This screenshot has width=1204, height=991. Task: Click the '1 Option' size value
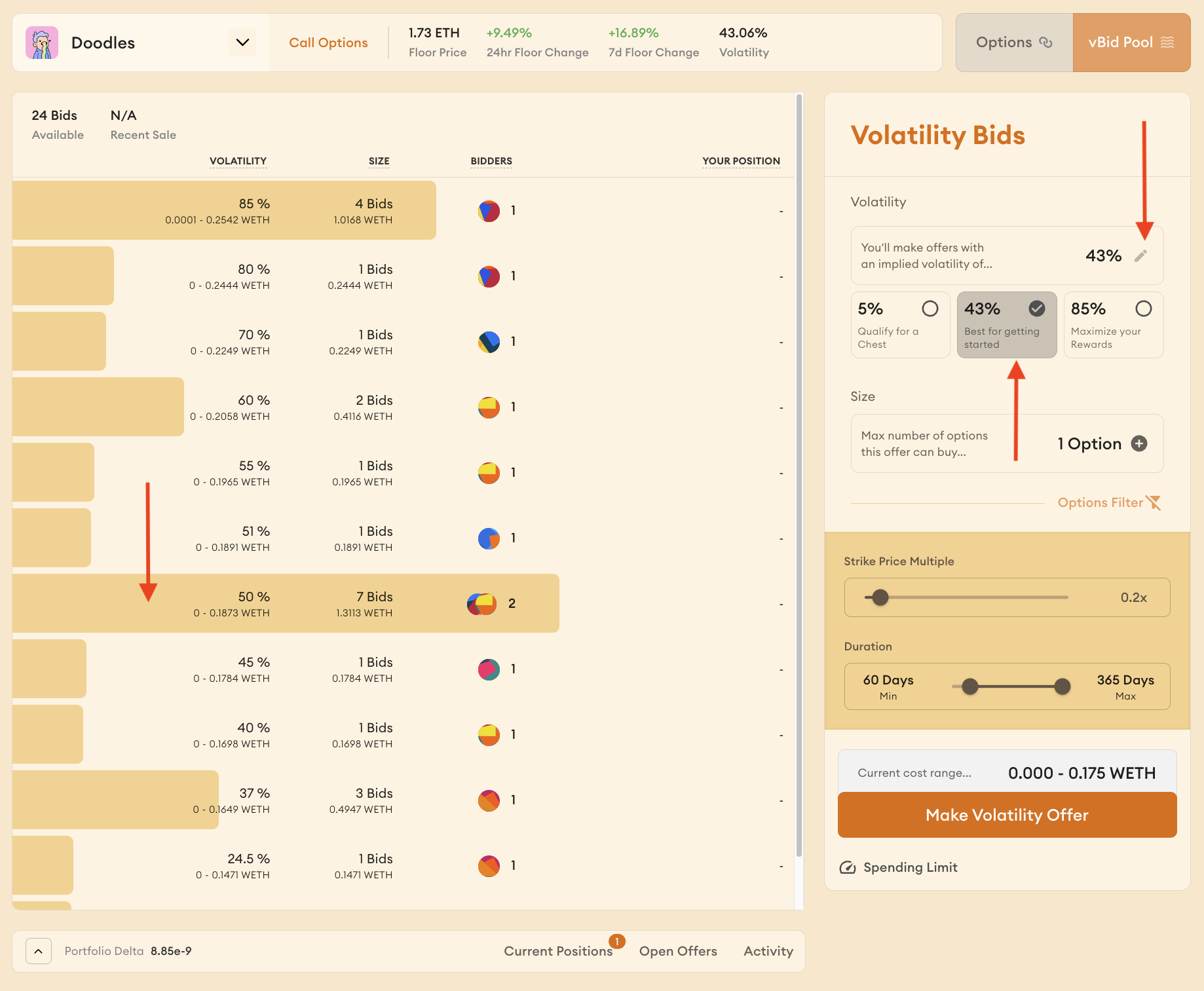pos(1089,444)
